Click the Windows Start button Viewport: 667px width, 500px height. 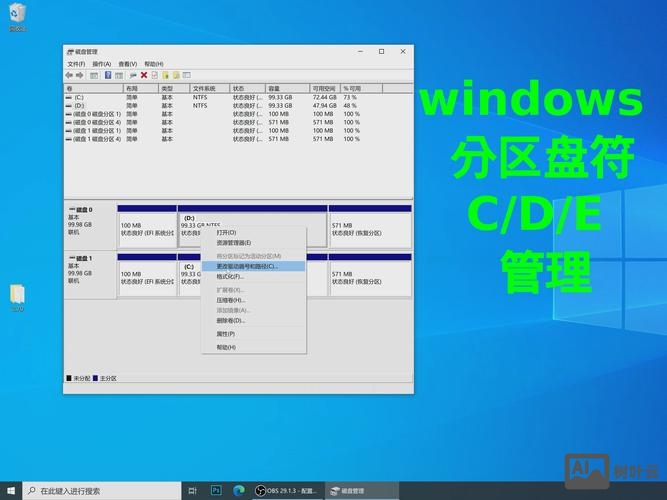coord(10,491)
